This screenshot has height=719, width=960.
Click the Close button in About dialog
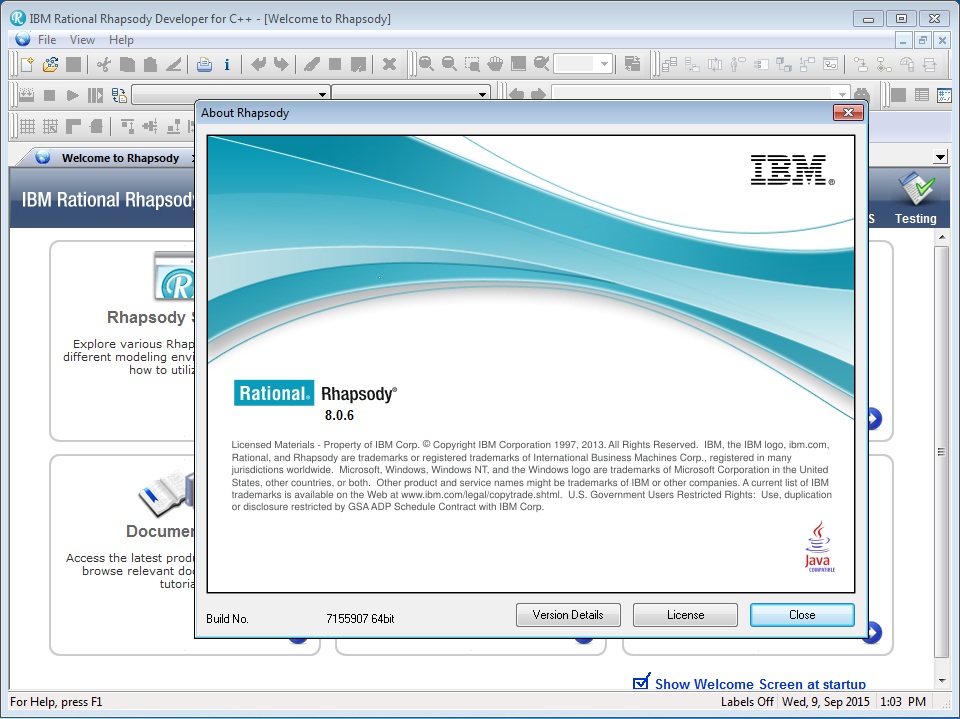click(802, 615)
